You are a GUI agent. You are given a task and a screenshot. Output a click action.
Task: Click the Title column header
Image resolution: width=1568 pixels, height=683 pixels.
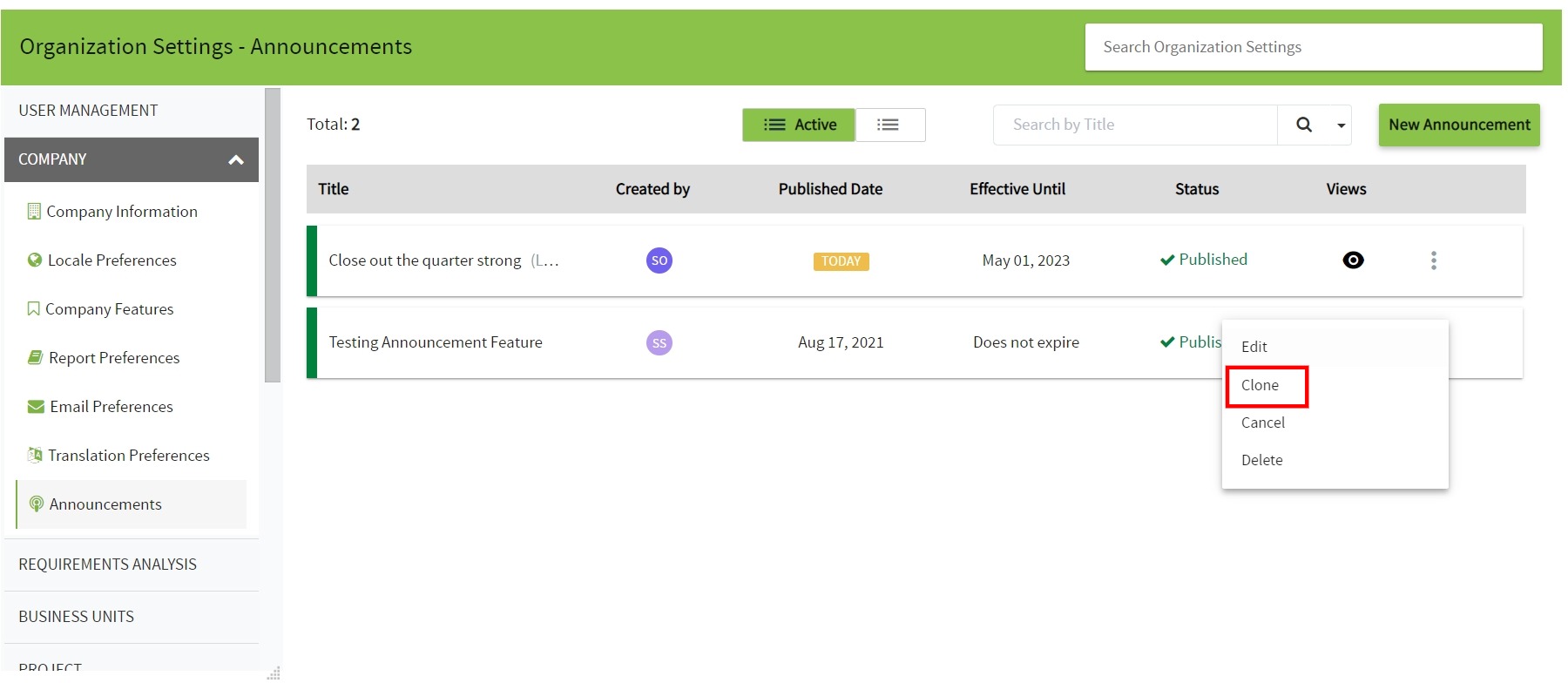[x=333, y=189]
